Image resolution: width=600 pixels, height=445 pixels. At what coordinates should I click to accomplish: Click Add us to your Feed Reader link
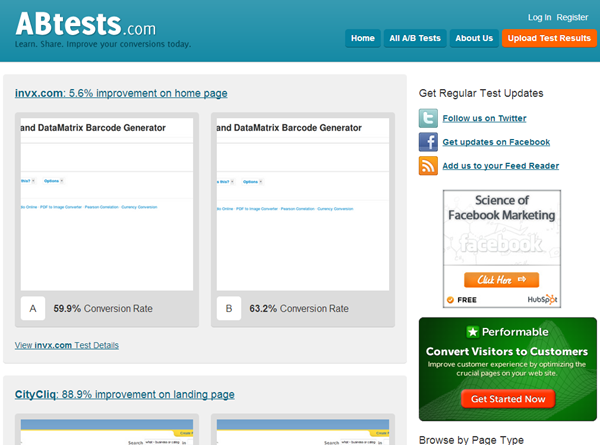click(x=501, y=166)
